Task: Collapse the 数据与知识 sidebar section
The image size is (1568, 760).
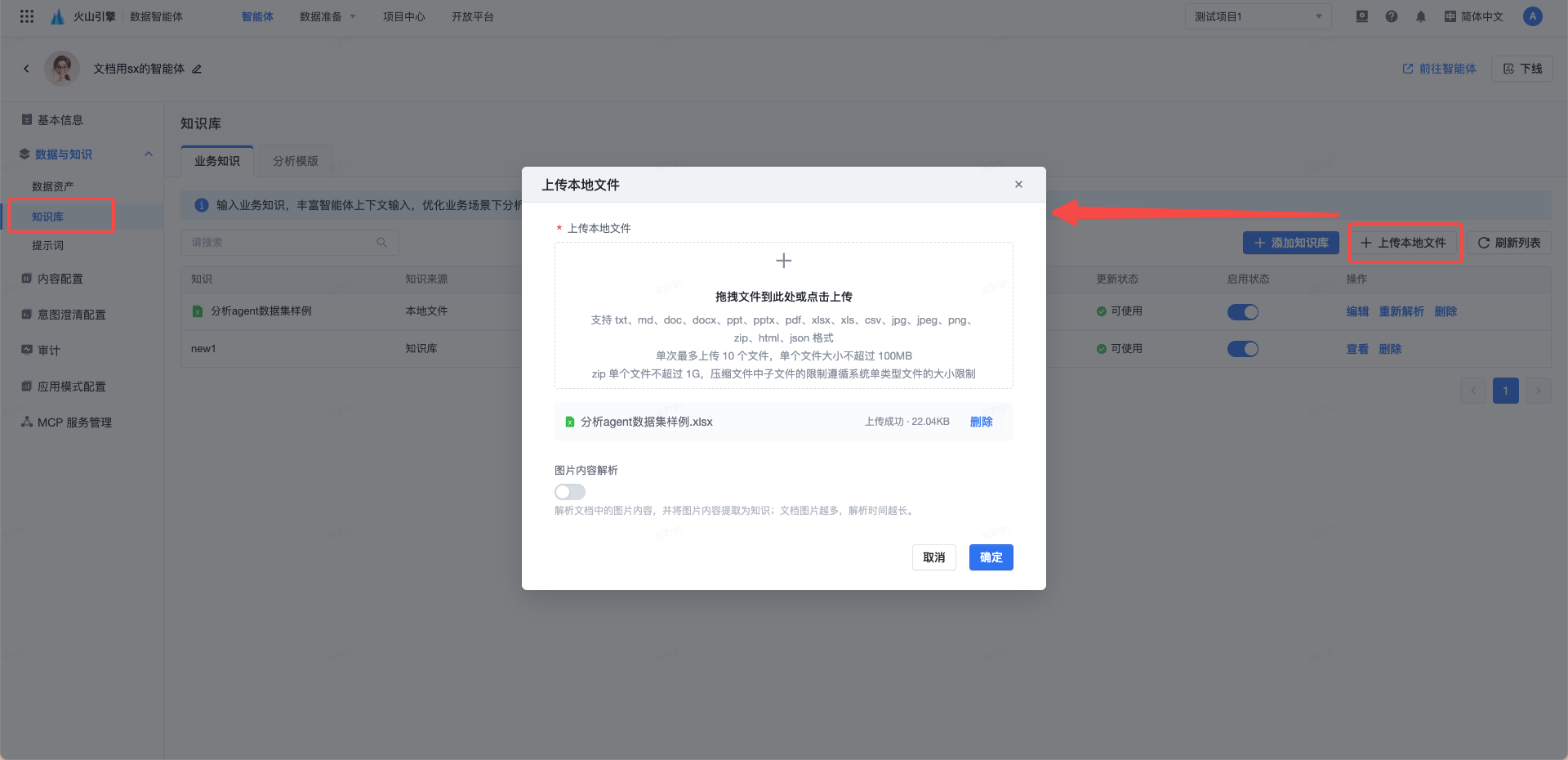Action: 149,154
